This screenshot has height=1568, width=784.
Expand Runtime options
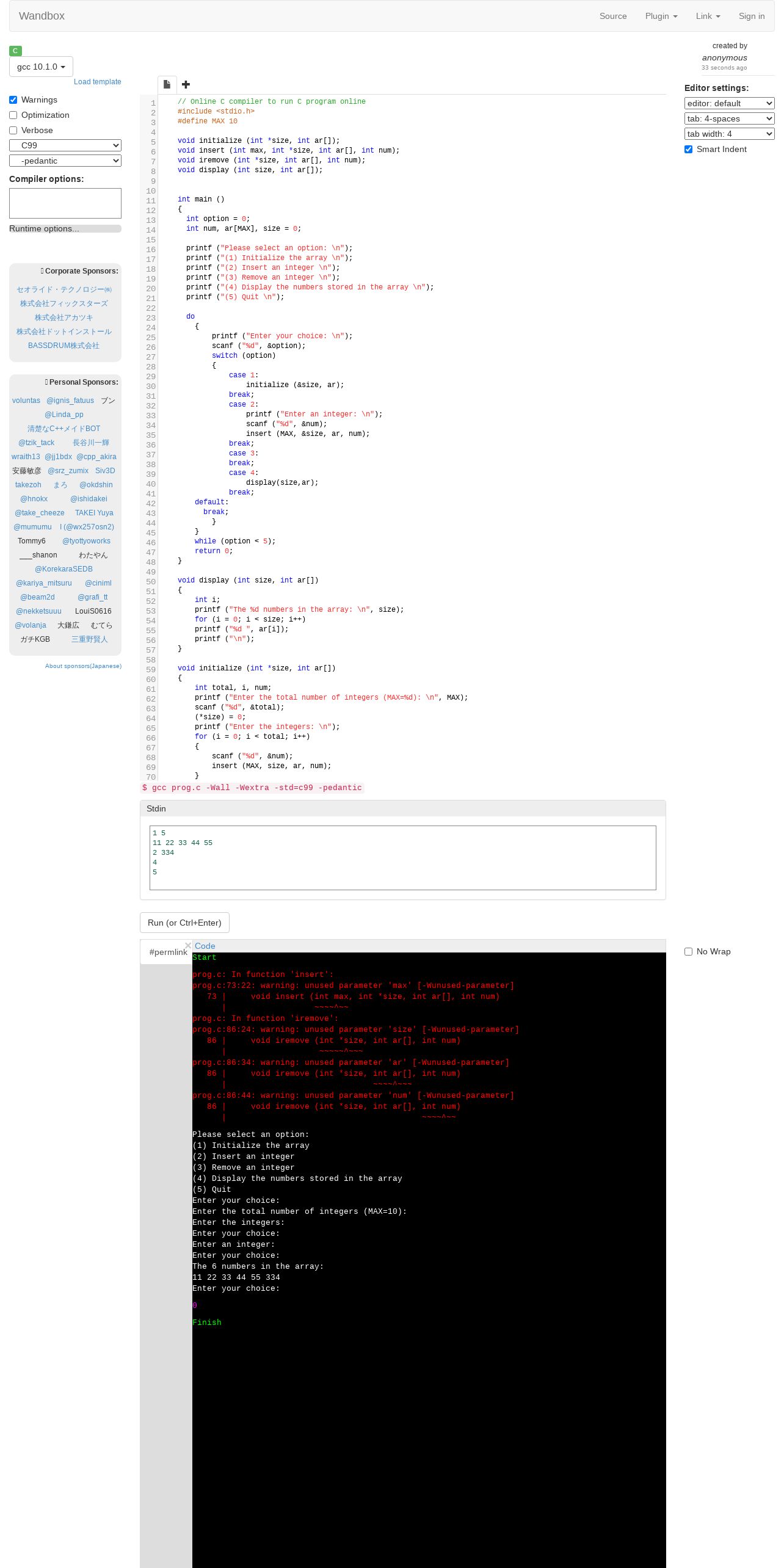tap(65, 228)
